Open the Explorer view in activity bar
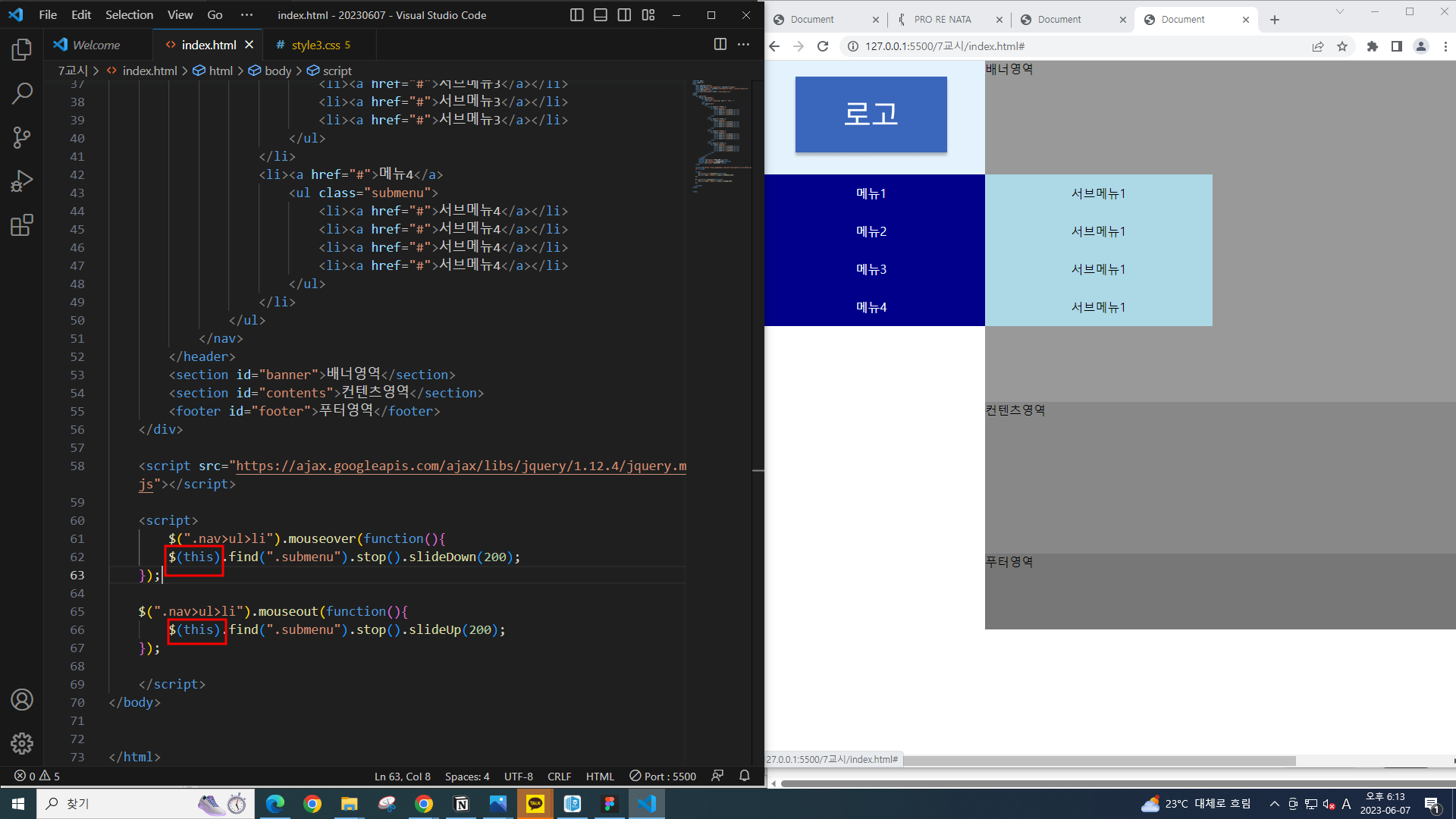The height and width of the screenshot is (819, 1456). pos(22,50)
